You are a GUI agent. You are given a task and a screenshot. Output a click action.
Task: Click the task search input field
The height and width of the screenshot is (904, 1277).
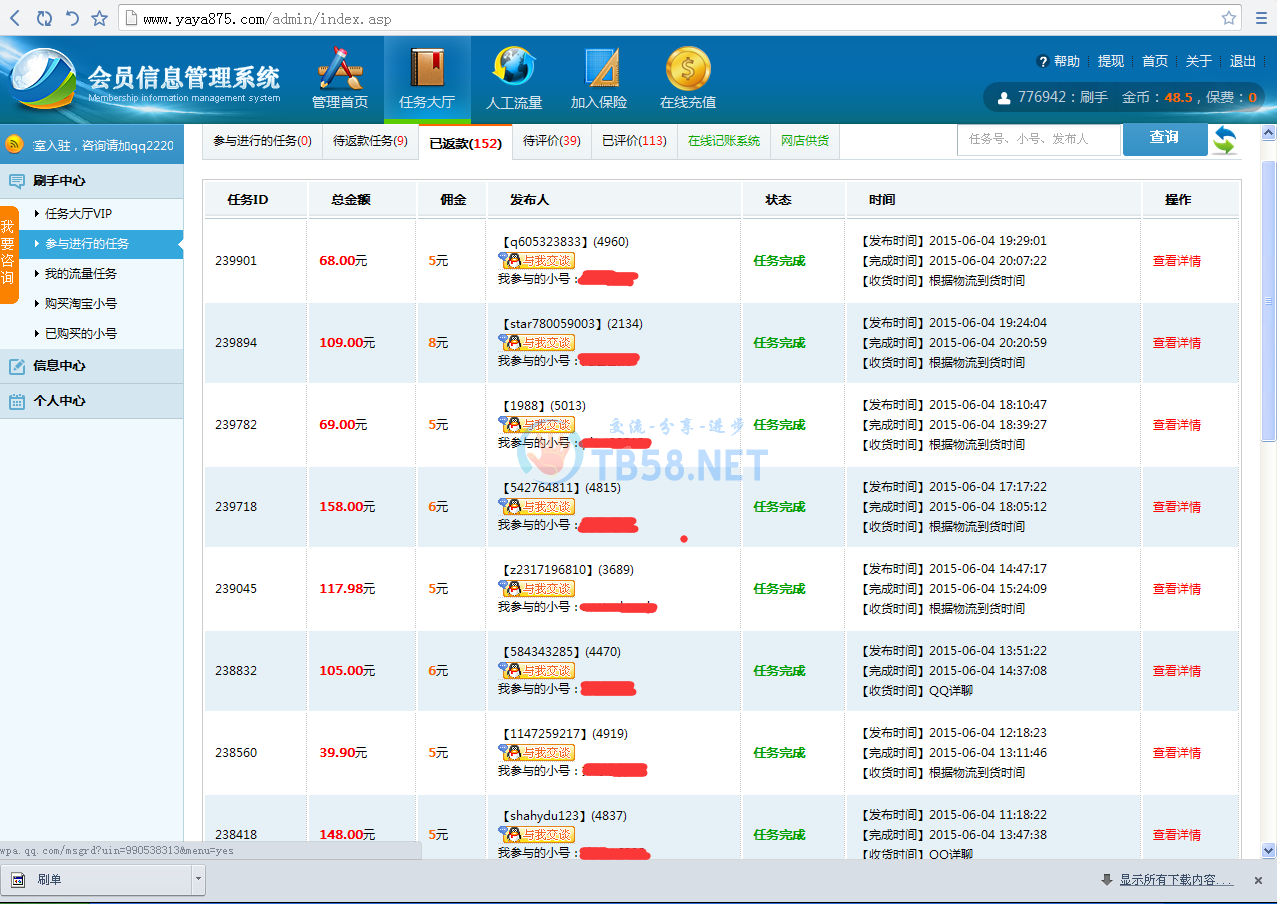(x=1039, y=139)
